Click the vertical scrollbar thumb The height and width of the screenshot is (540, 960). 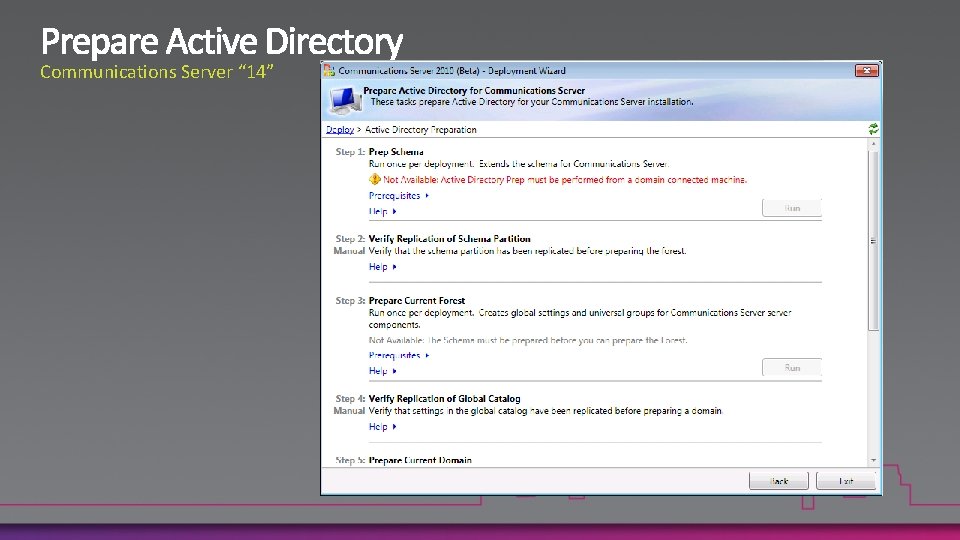[874, 241]
